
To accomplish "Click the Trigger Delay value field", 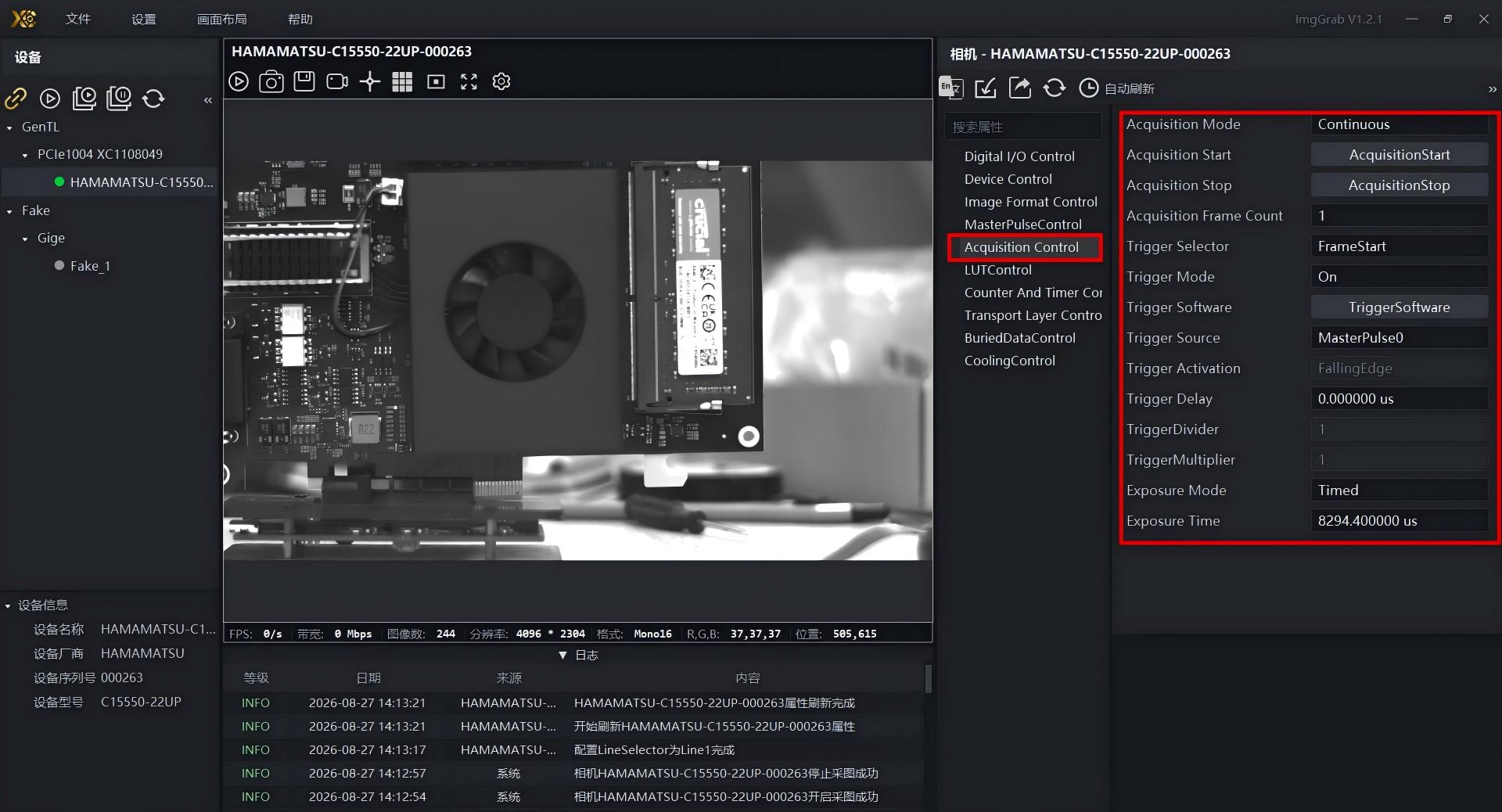I will (x=1400, y=399).
